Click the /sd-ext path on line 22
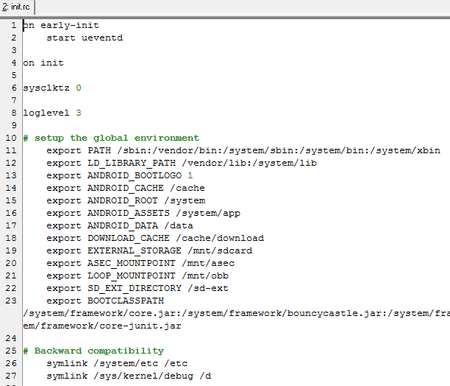Viewport: 450px width, 386px height. tap(208, 288)
